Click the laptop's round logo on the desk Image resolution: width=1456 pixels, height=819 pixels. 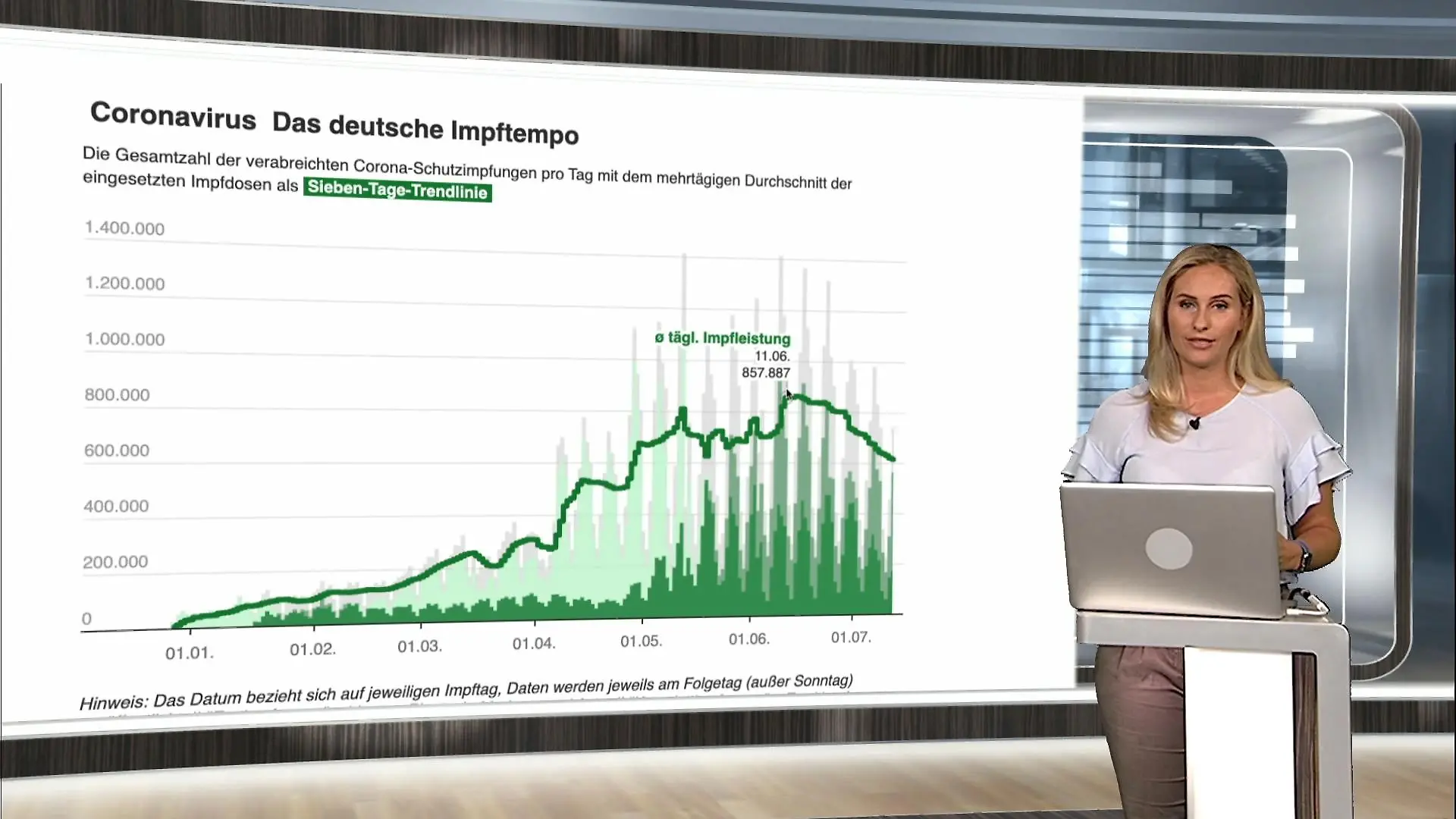click(1169, 548)
